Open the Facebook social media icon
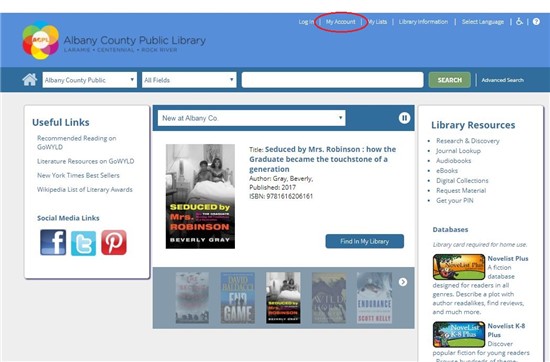The width and height of the screenshot is (550, 362). tap(53, 242)
